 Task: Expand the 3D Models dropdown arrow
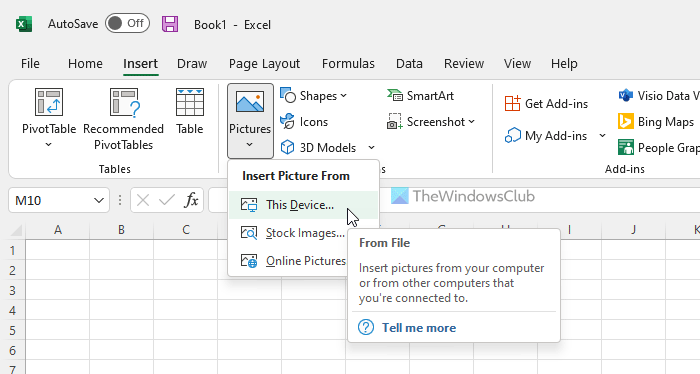pos(371,147)
